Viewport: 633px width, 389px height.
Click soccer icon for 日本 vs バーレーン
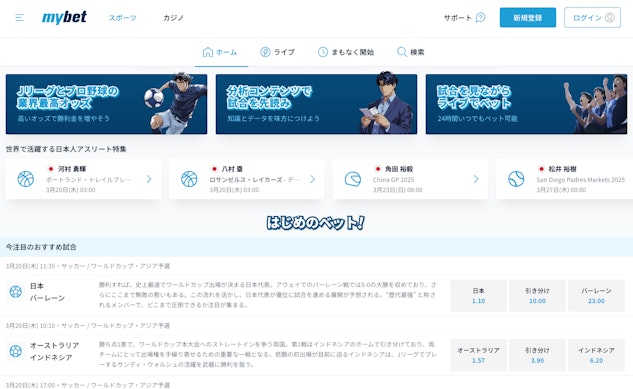click(x=16, y=291)
